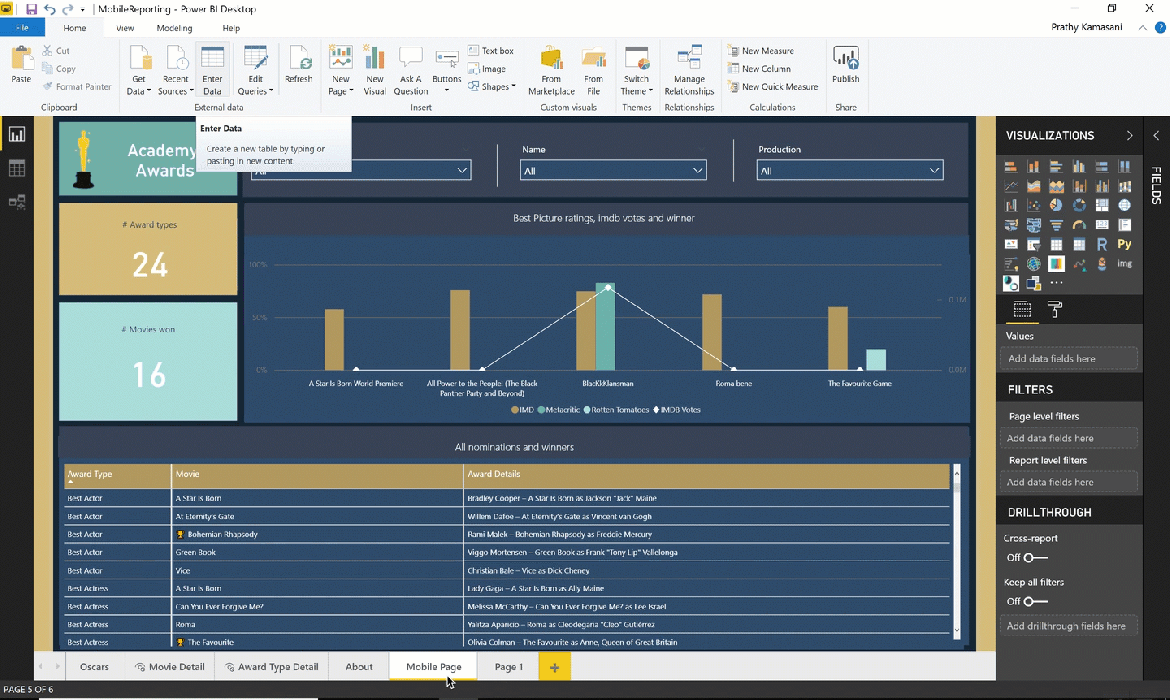1170x700 pixels.
Task: Go to the About page tab
Action: (x=359, y=666)
